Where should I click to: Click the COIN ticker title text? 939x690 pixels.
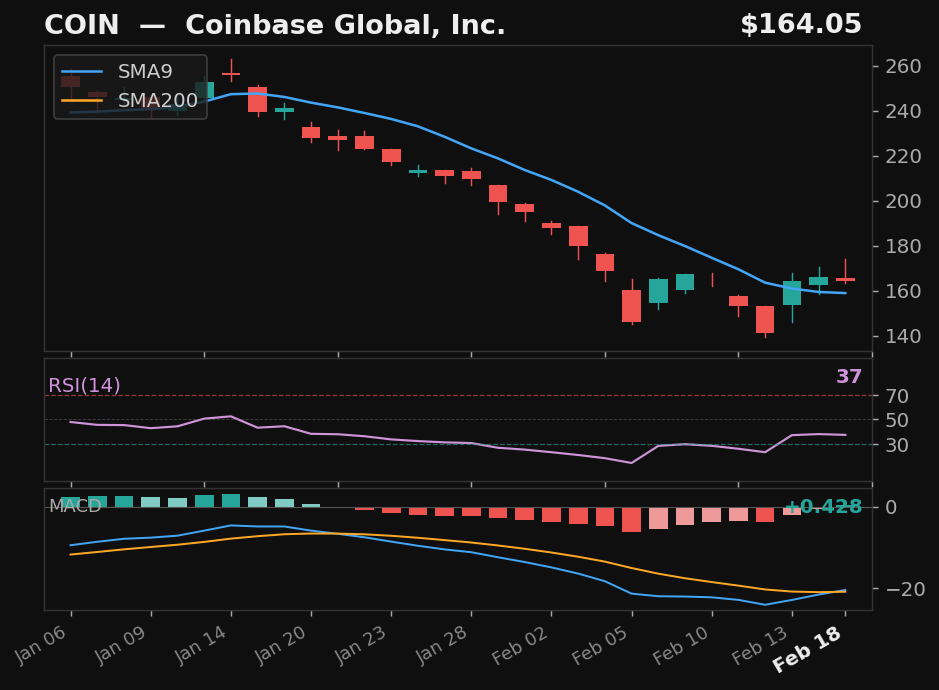point(81,25)
